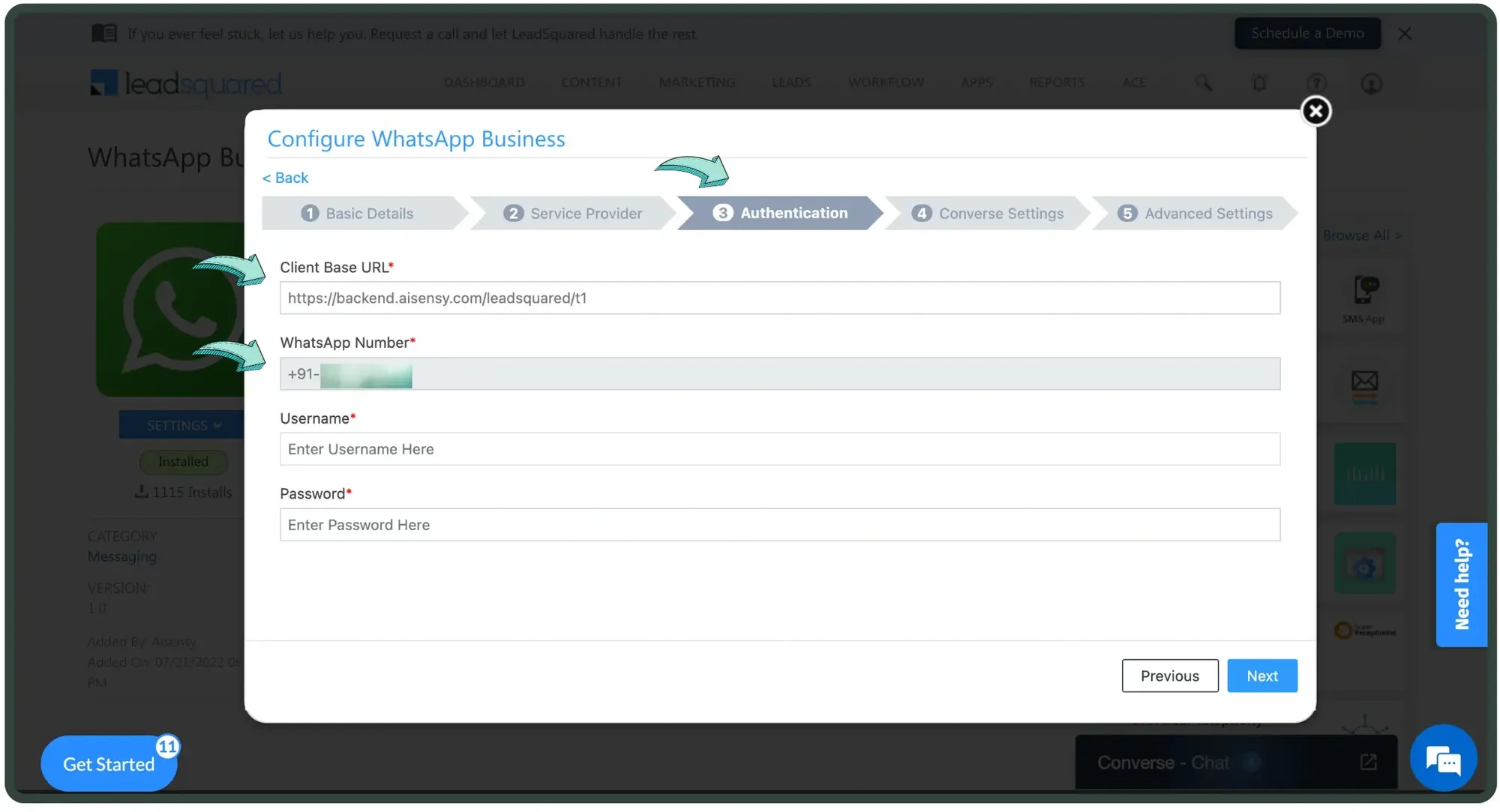The height and width of the screenshot is (812, 1500).
Task: Click Schedule a Demo button
Action: [x=1307, y=33]
